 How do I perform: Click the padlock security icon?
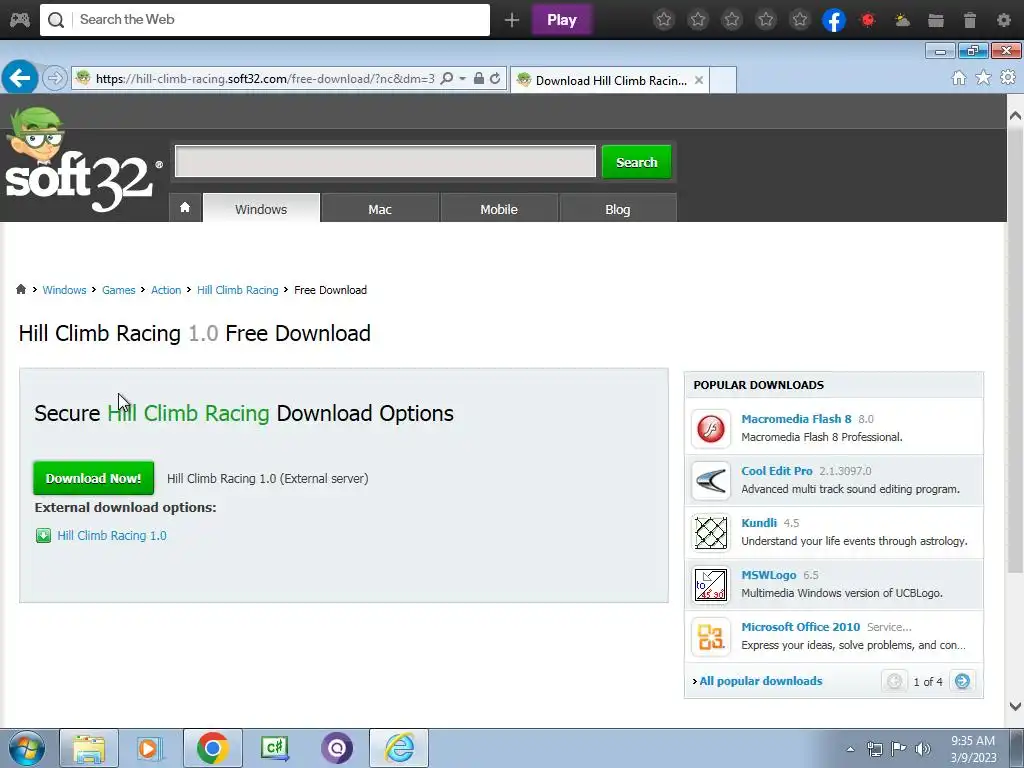coord(479,78)
